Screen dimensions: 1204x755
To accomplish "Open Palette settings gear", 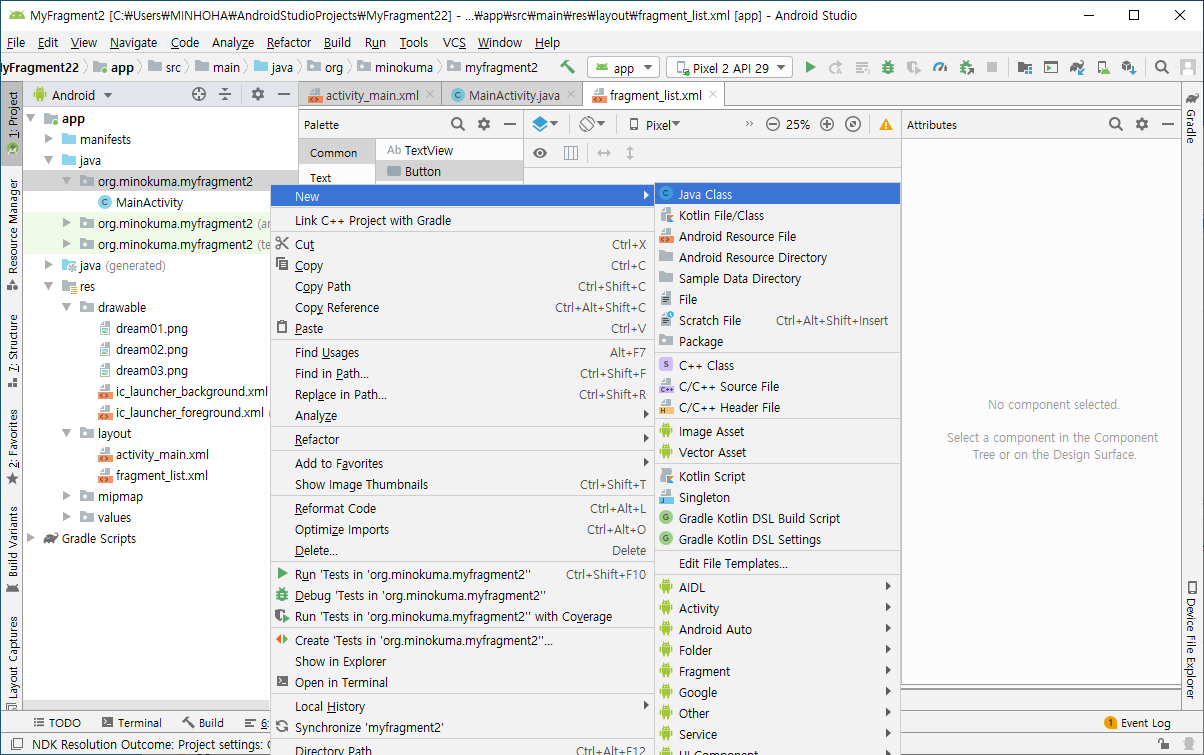I will coord(484,124).
